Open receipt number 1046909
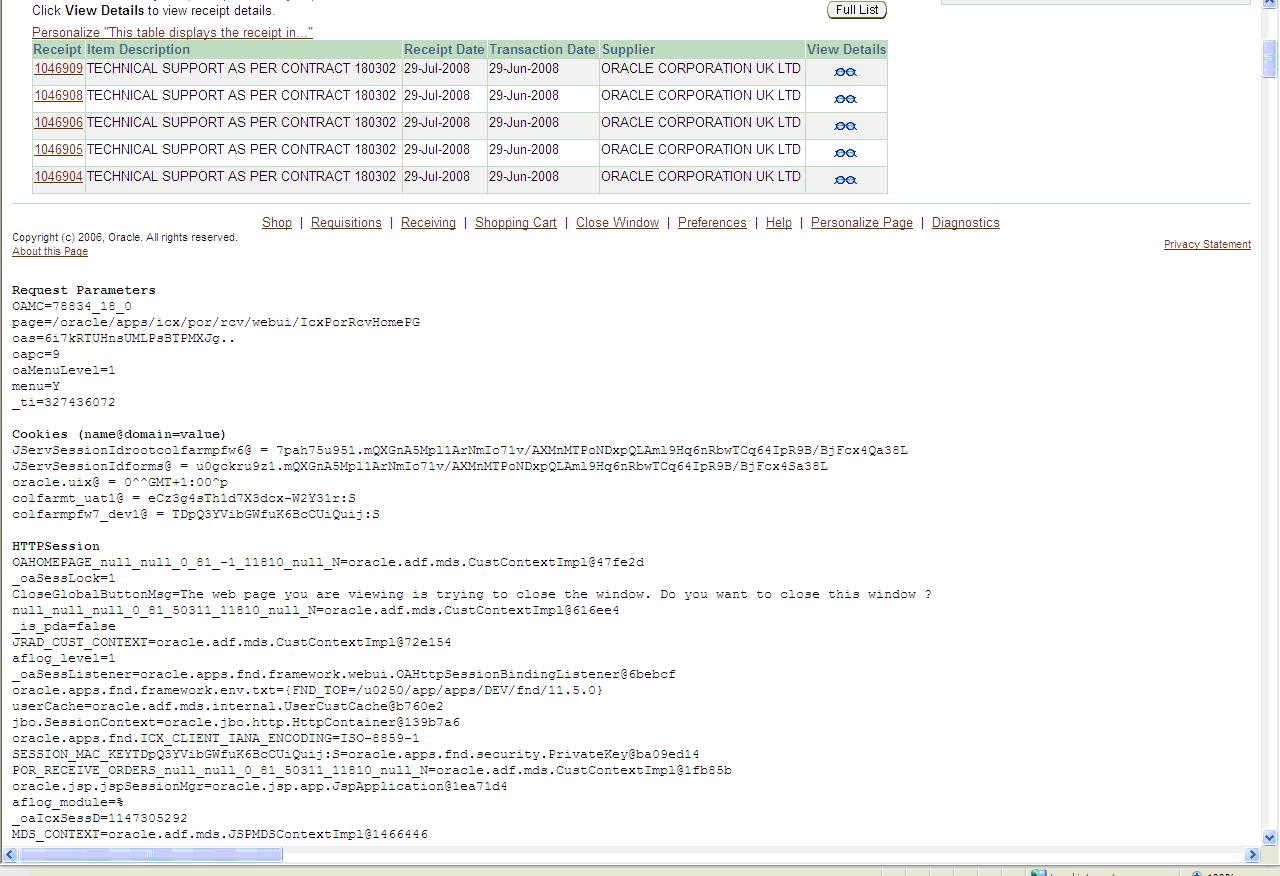 pos(58,69)
